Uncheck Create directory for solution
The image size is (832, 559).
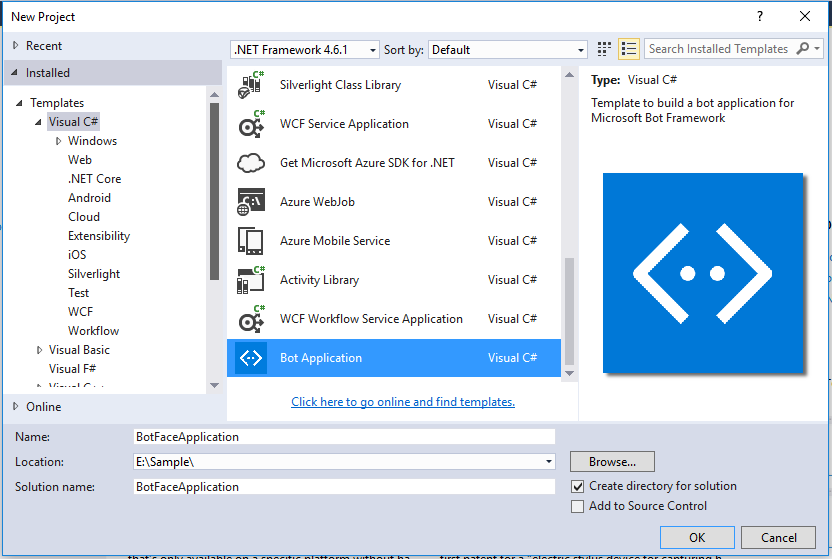(577, 486)
